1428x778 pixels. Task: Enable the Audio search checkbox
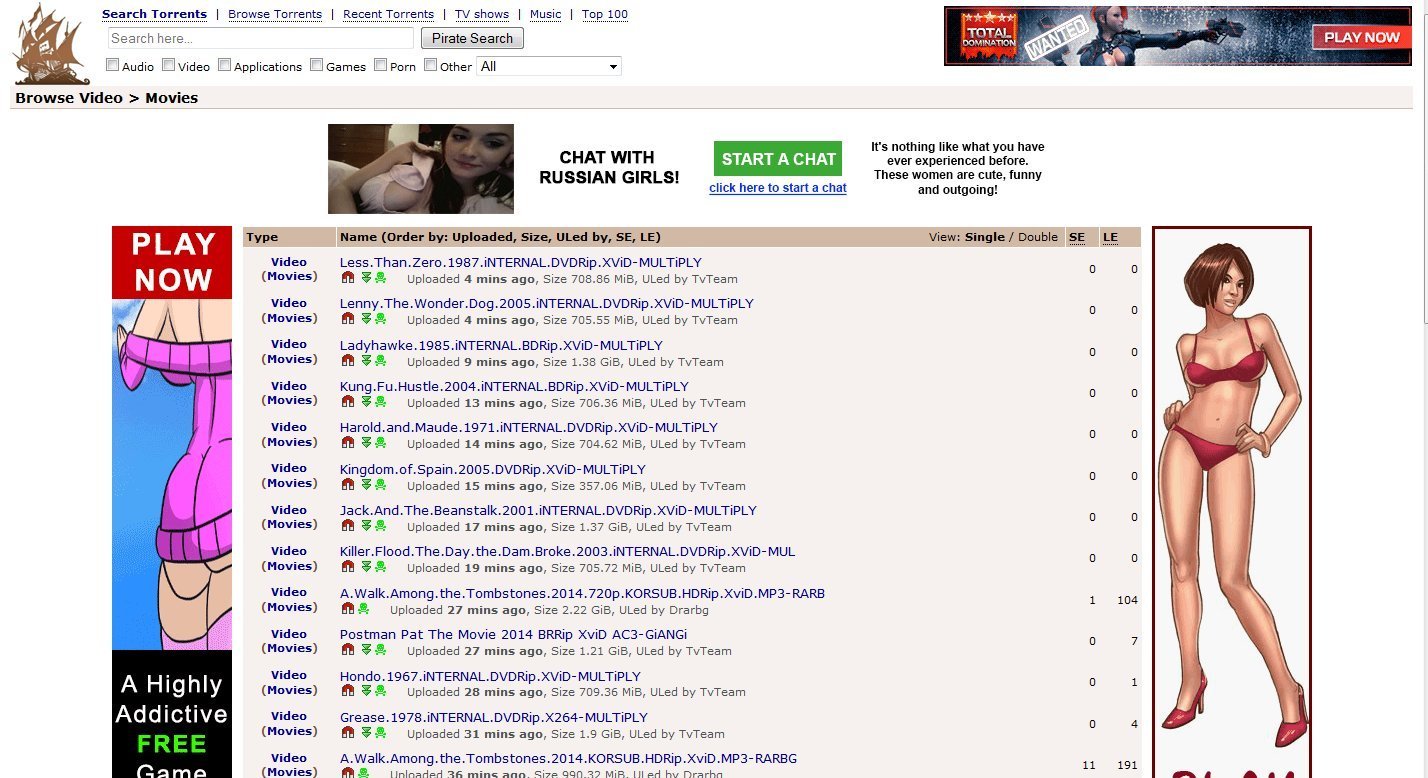[113, 65]
